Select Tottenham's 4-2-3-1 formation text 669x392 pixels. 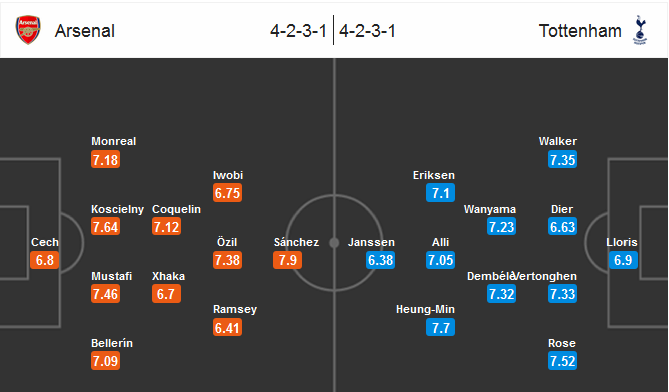[x=367, y=31]
